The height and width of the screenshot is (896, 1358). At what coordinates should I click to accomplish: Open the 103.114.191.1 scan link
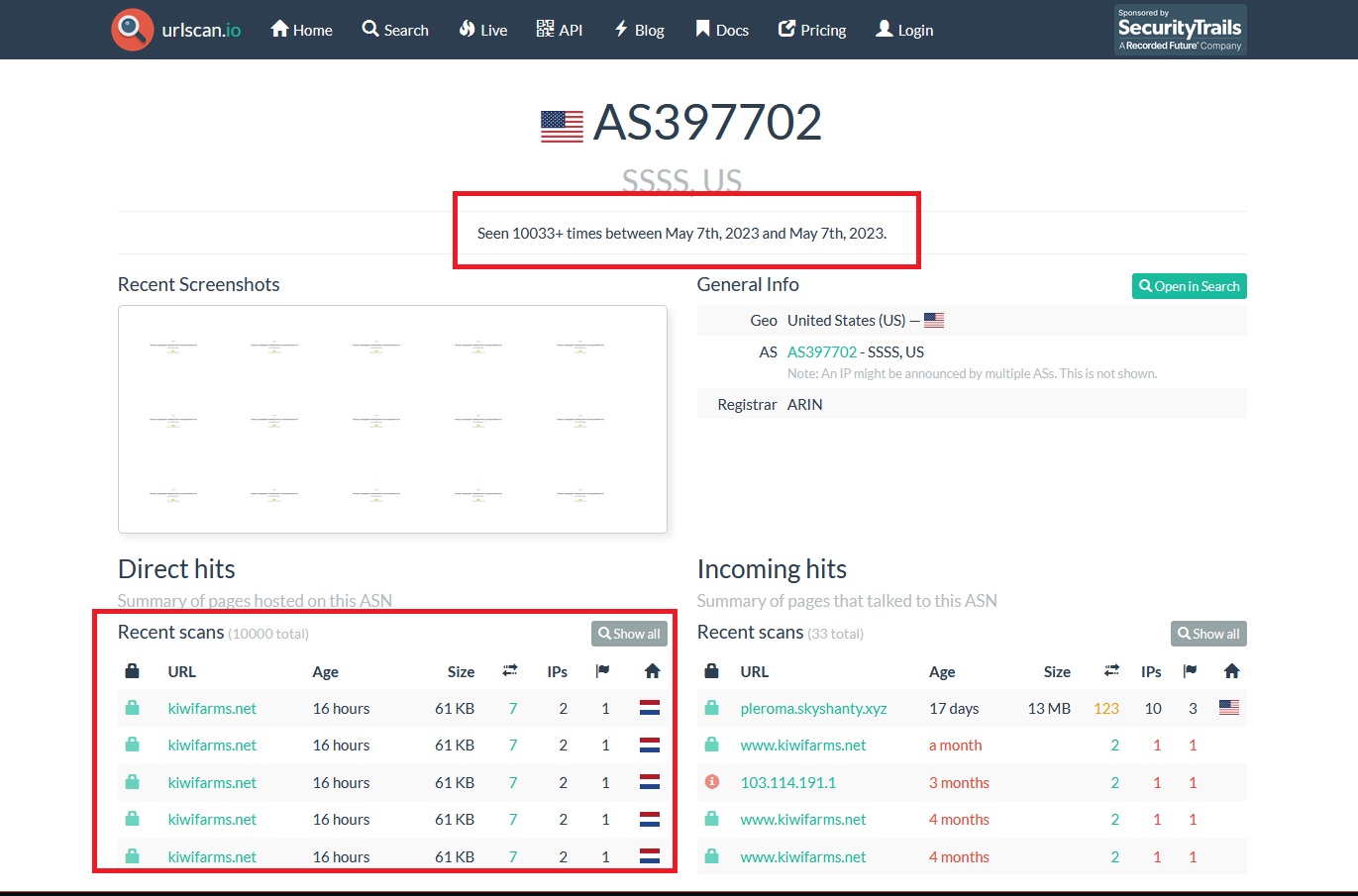(788, 782)
